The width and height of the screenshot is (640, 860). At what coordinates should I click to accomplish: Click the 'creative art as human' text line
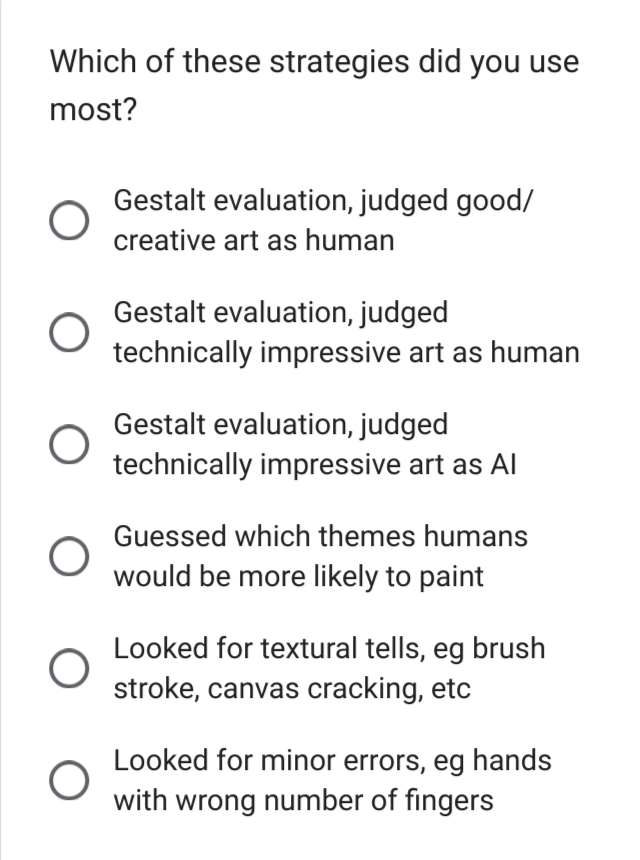[253, 241]
